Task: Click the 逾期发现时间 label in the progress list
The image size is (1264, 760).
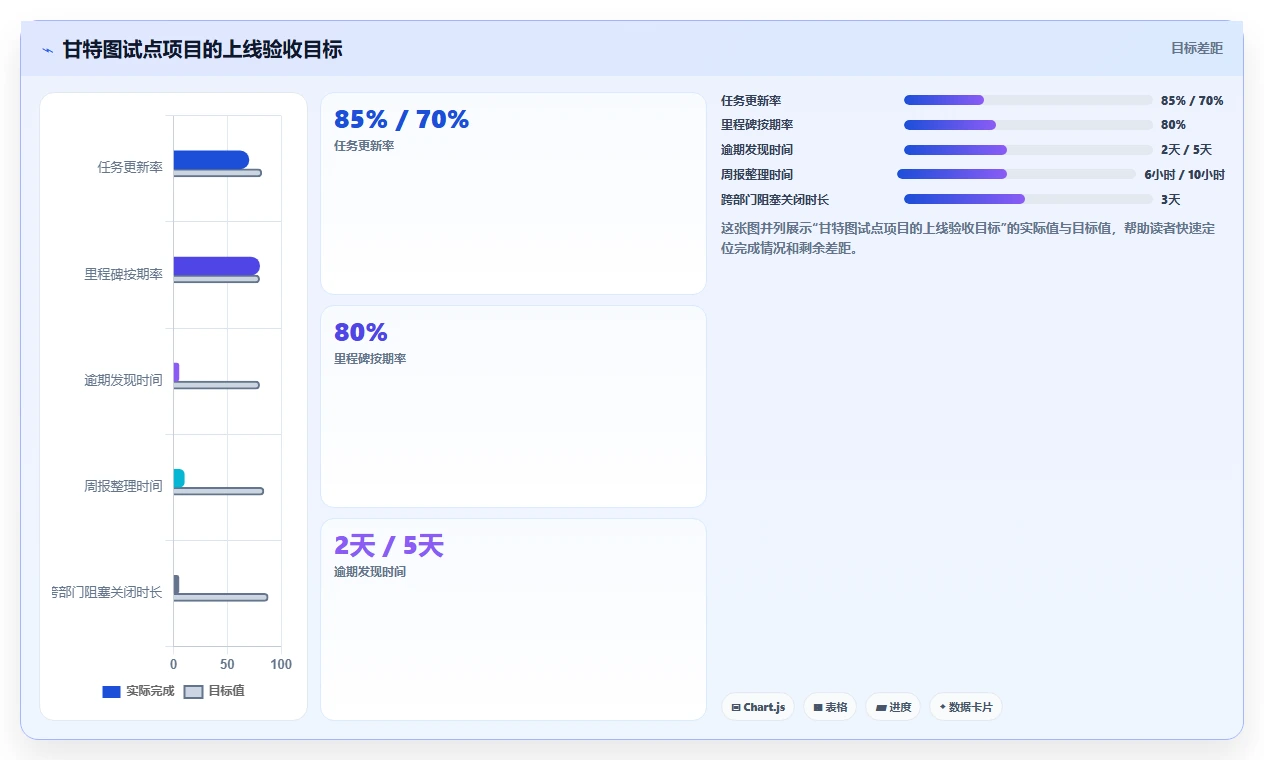Action: tap(757, 150)
